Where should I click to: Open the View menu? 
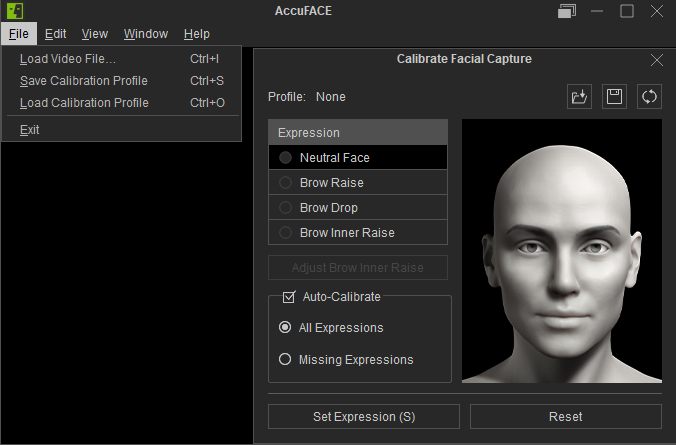click(95, 34)
